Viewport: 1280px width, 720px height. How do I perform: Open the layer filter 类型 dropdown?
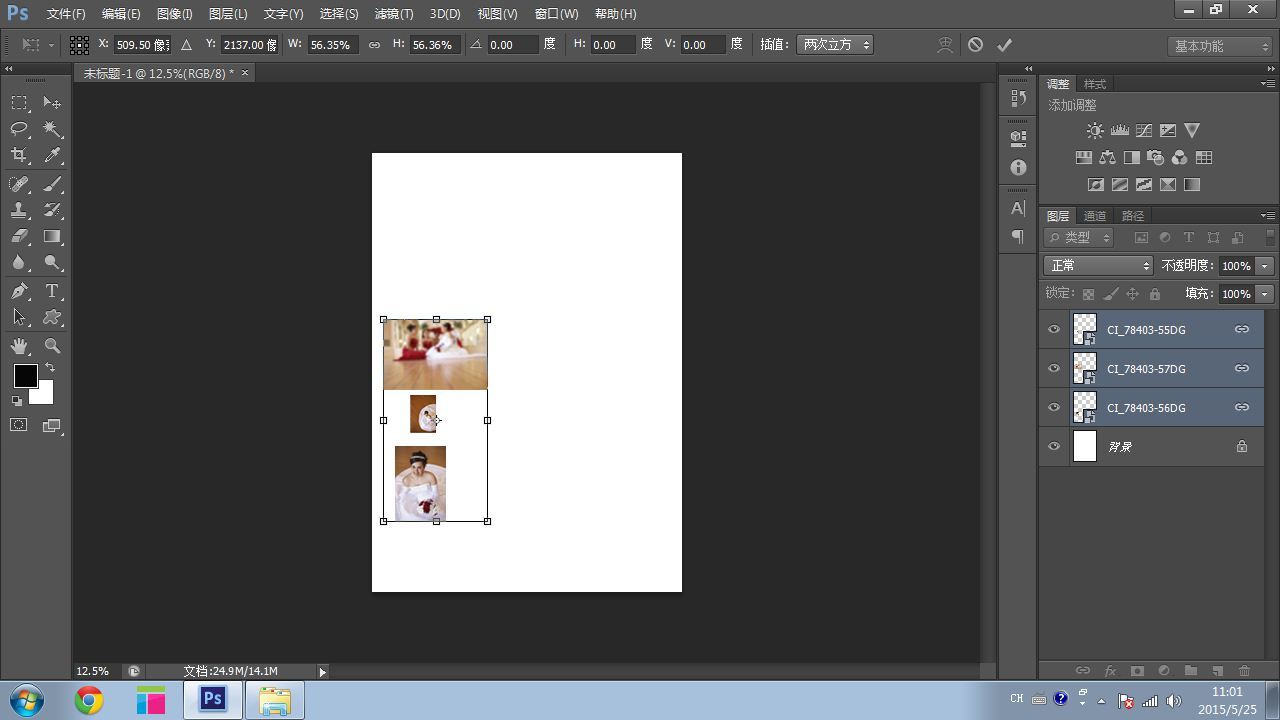1079,237
